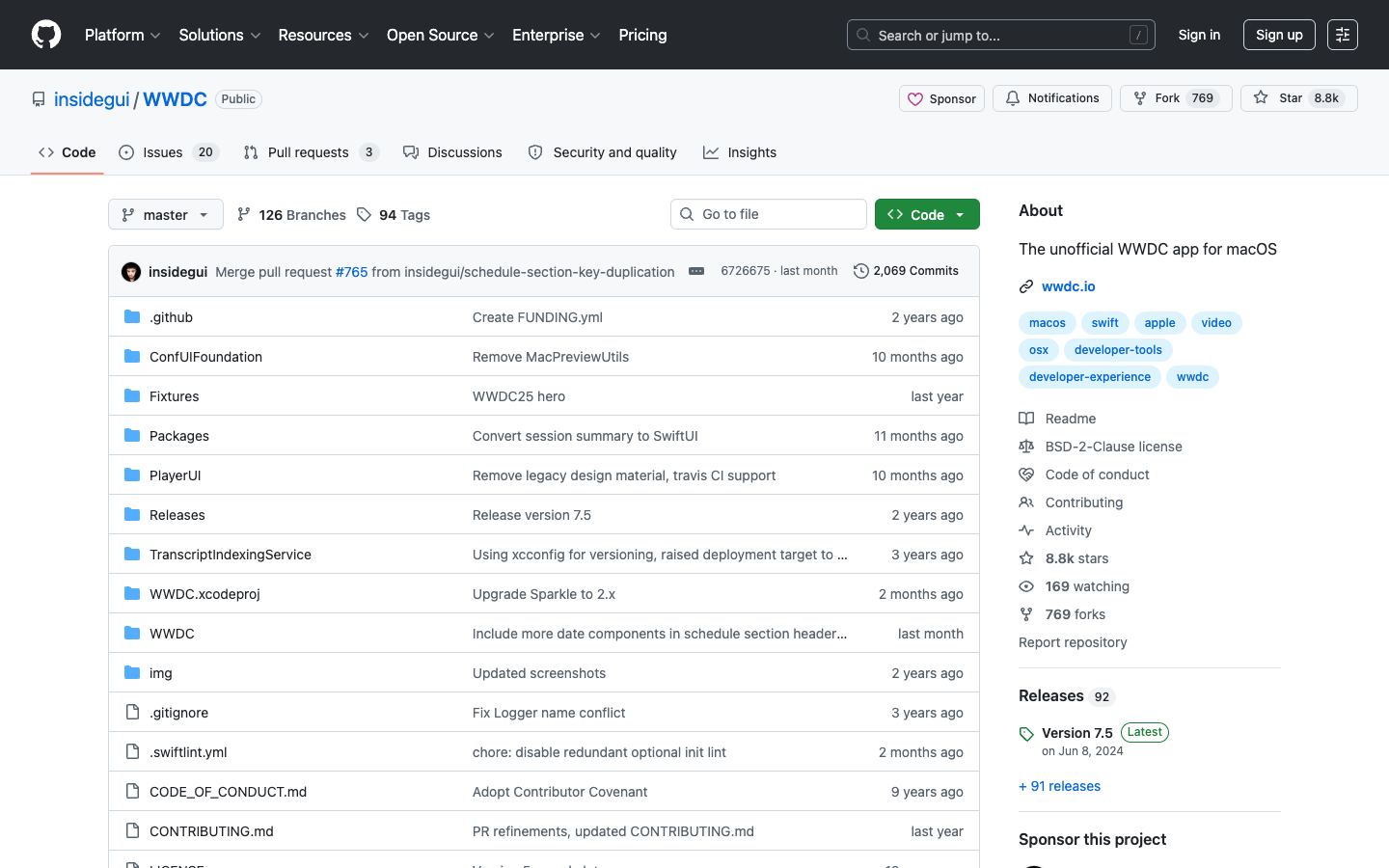The image size is (1389, 868).
Task: Open the .swiftlint.yml file
Action: (188, 752)
